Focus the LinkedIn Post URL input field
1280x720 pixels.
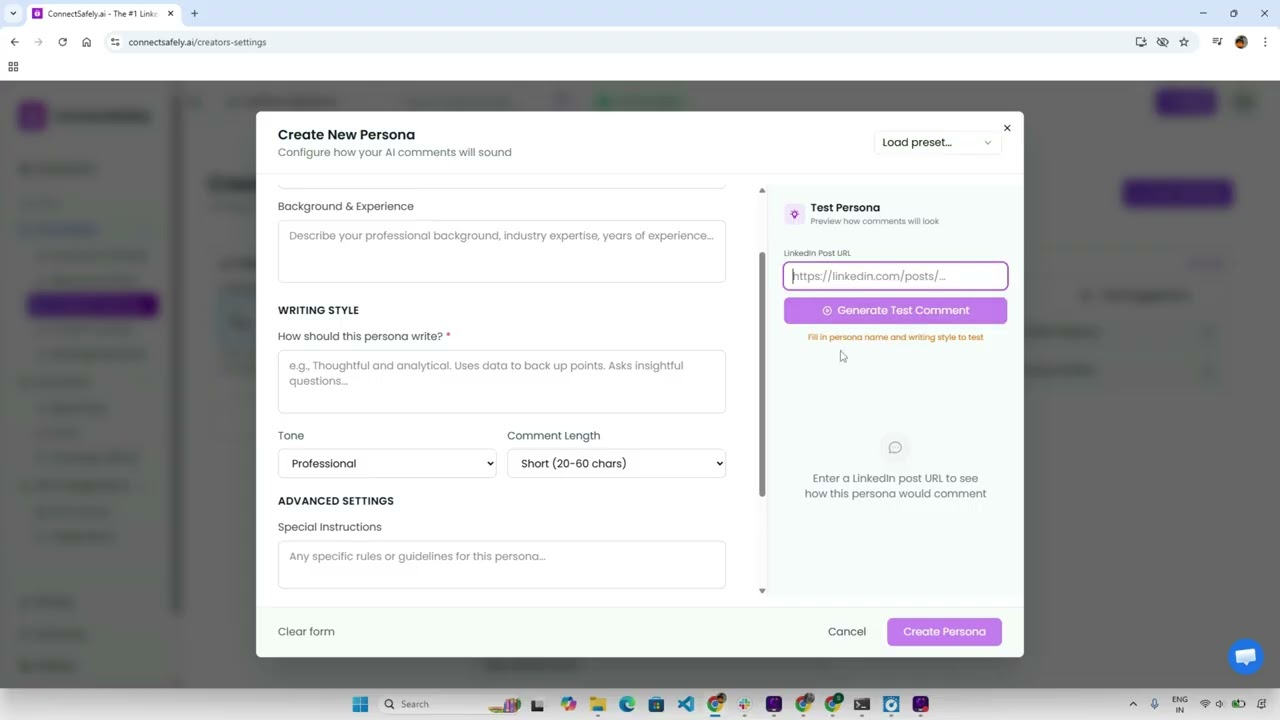(x=895, y=276)
